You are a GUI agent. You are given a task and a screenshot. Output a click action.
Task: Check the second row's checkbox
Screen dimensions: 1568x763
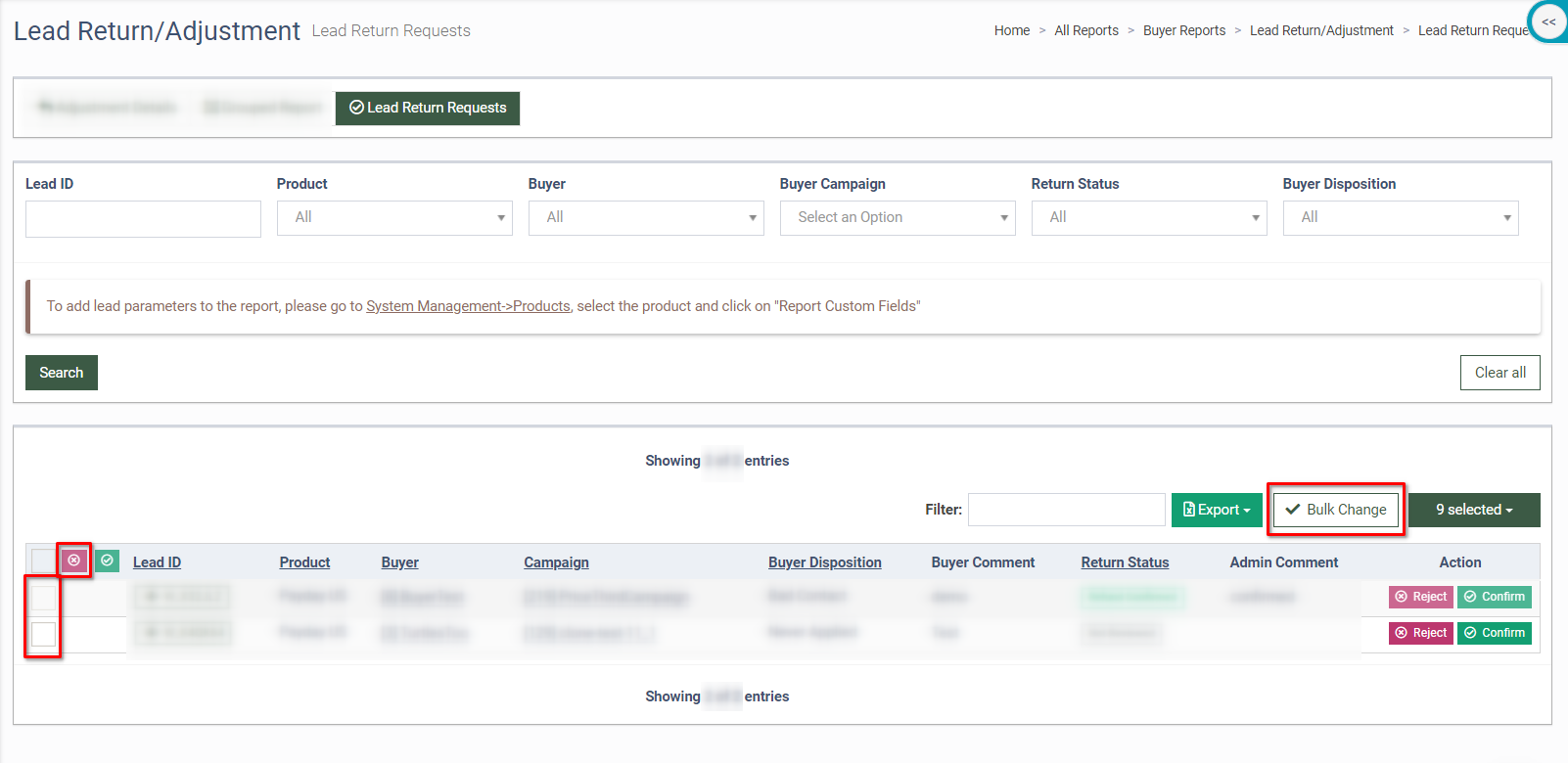(43, 634)
